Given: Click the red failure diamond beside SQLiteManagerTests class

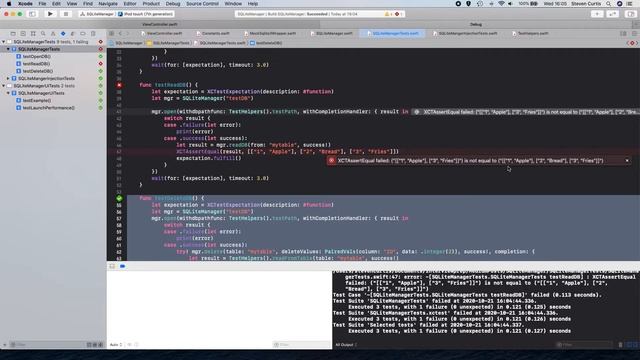Looking at the screenshot, I should coord(100,49).
